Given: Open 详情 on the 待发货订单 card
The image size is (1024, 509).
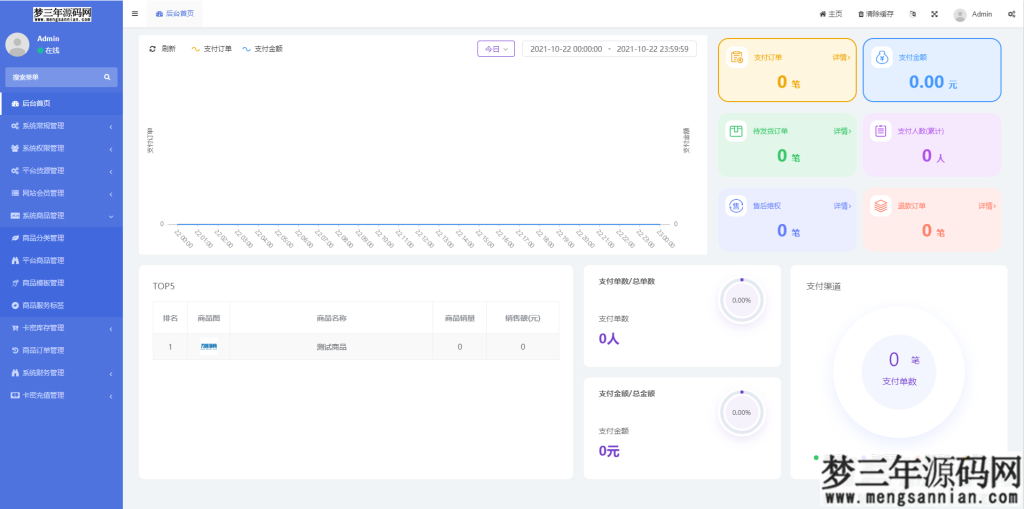Looking at the screenshot, I should click(842, 131).
